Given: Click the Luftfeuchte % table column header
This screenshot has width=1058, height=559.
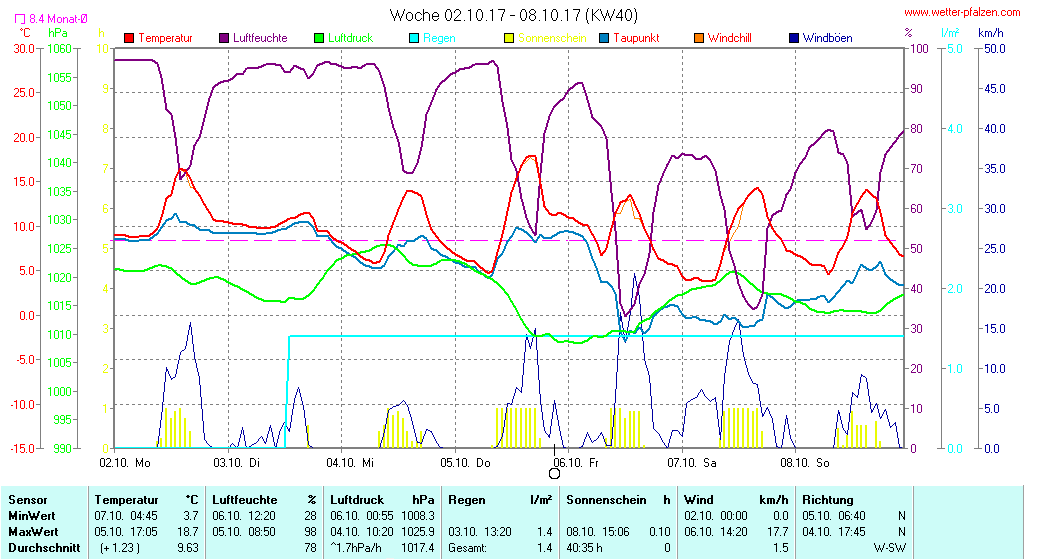Looking at the screenshot, I should pos(264,500).
